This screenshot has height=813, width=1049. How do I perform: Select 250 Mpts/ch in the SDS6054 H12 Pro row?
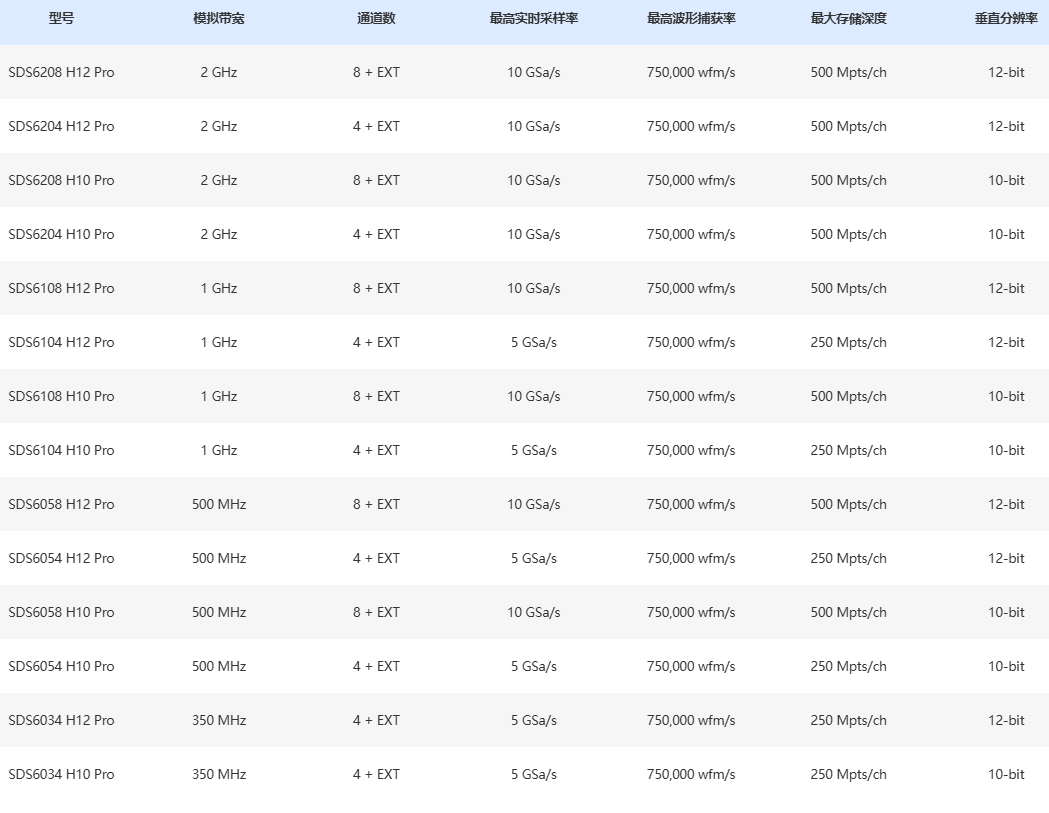point(848,558)
